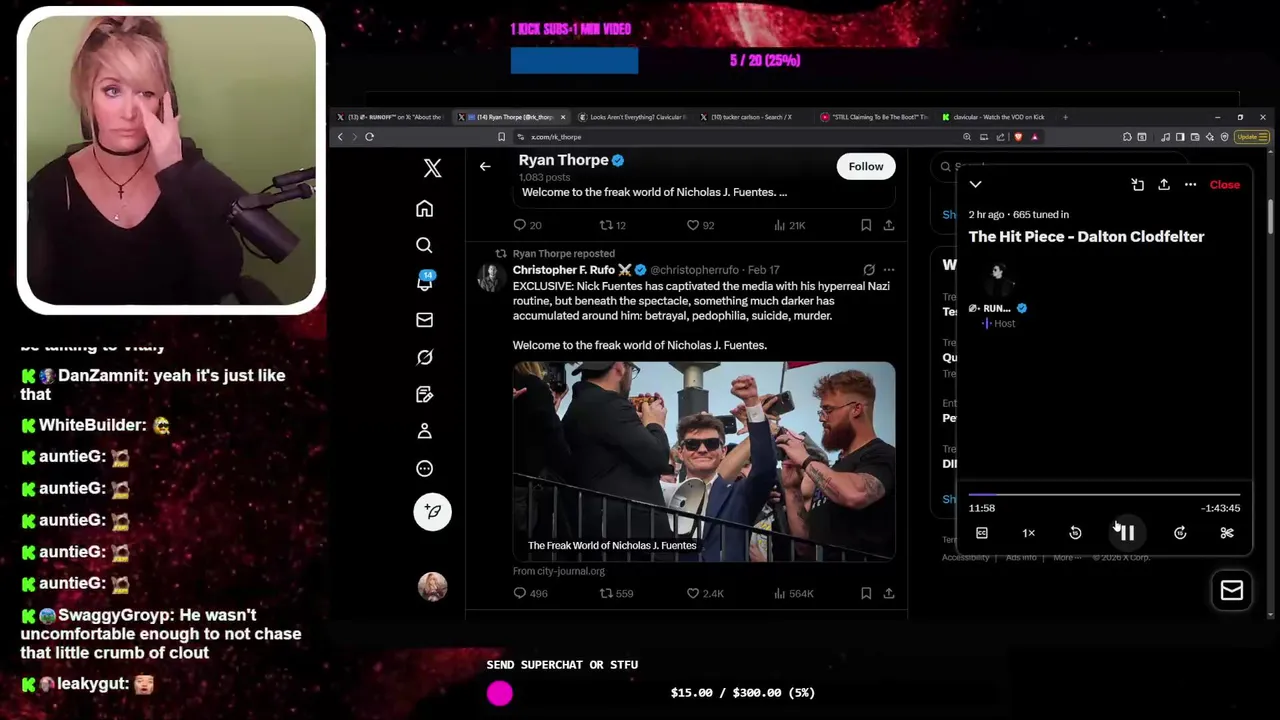Change Space playback speed 1x
This screenshot has width=1280, height=720.
(x=1028, y=533)
